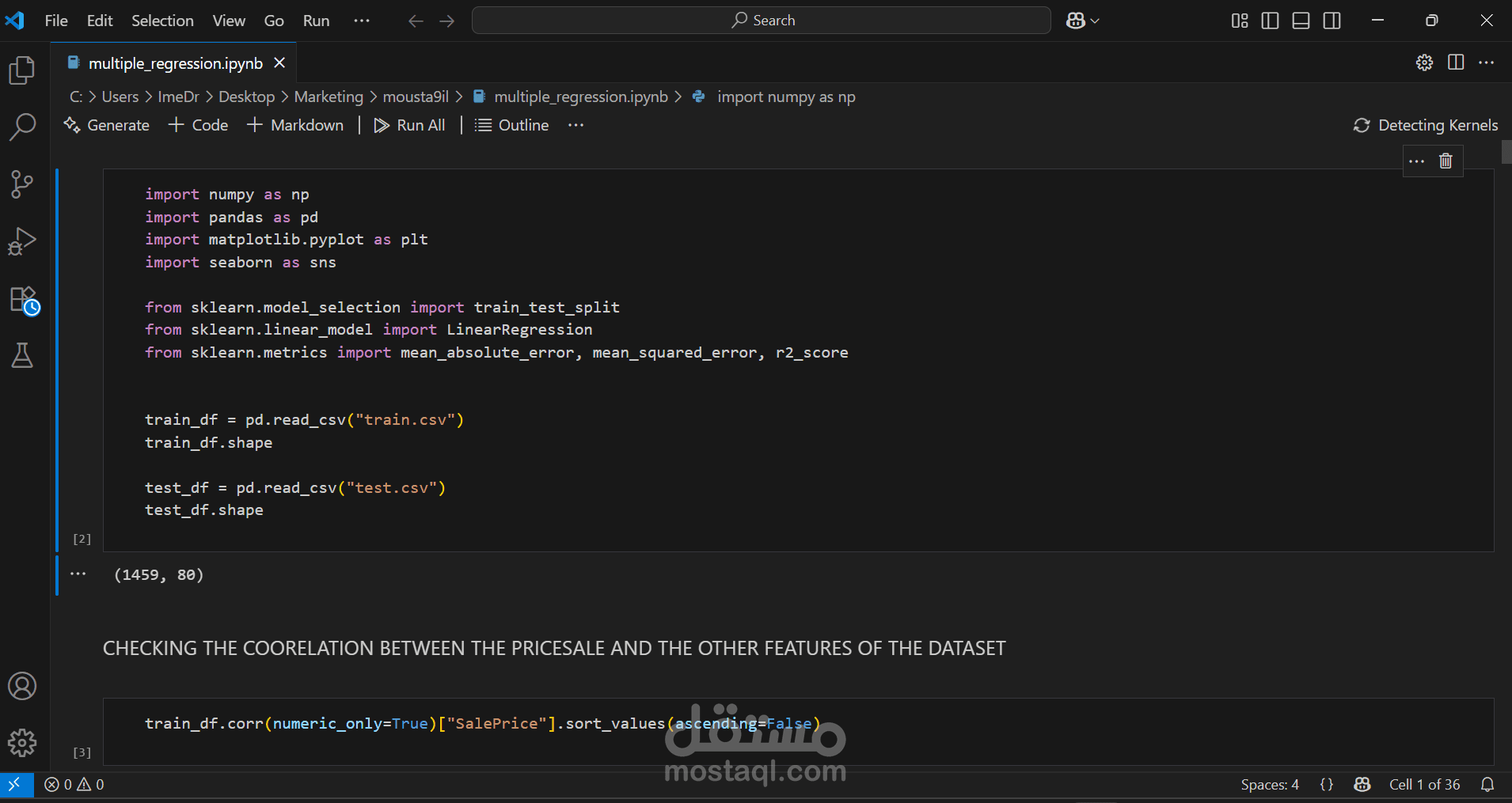Viewport: 1512px width, 803px height.
Task: Open notebook settings gear in editor title
Action: (x=1424, y=62)
